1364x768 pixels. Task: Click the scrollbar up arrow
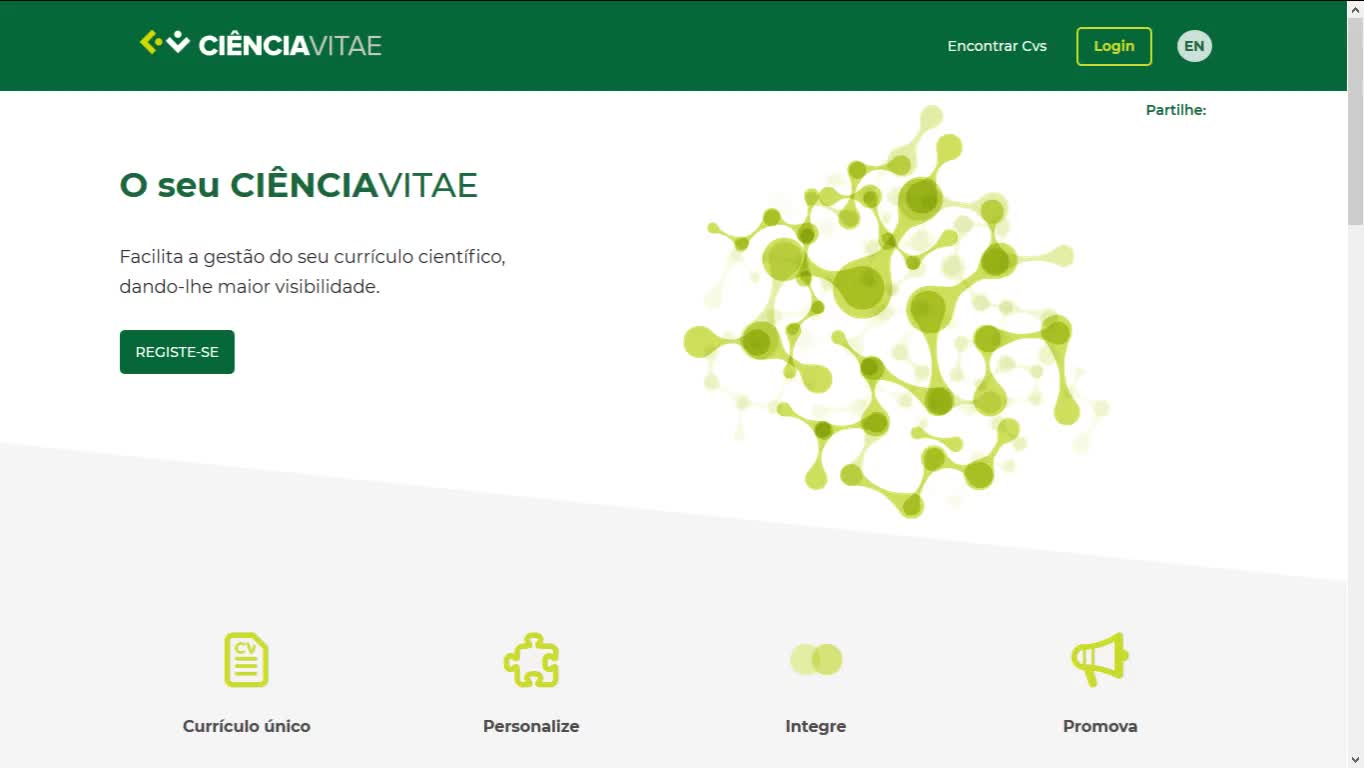pos(1355,8)
